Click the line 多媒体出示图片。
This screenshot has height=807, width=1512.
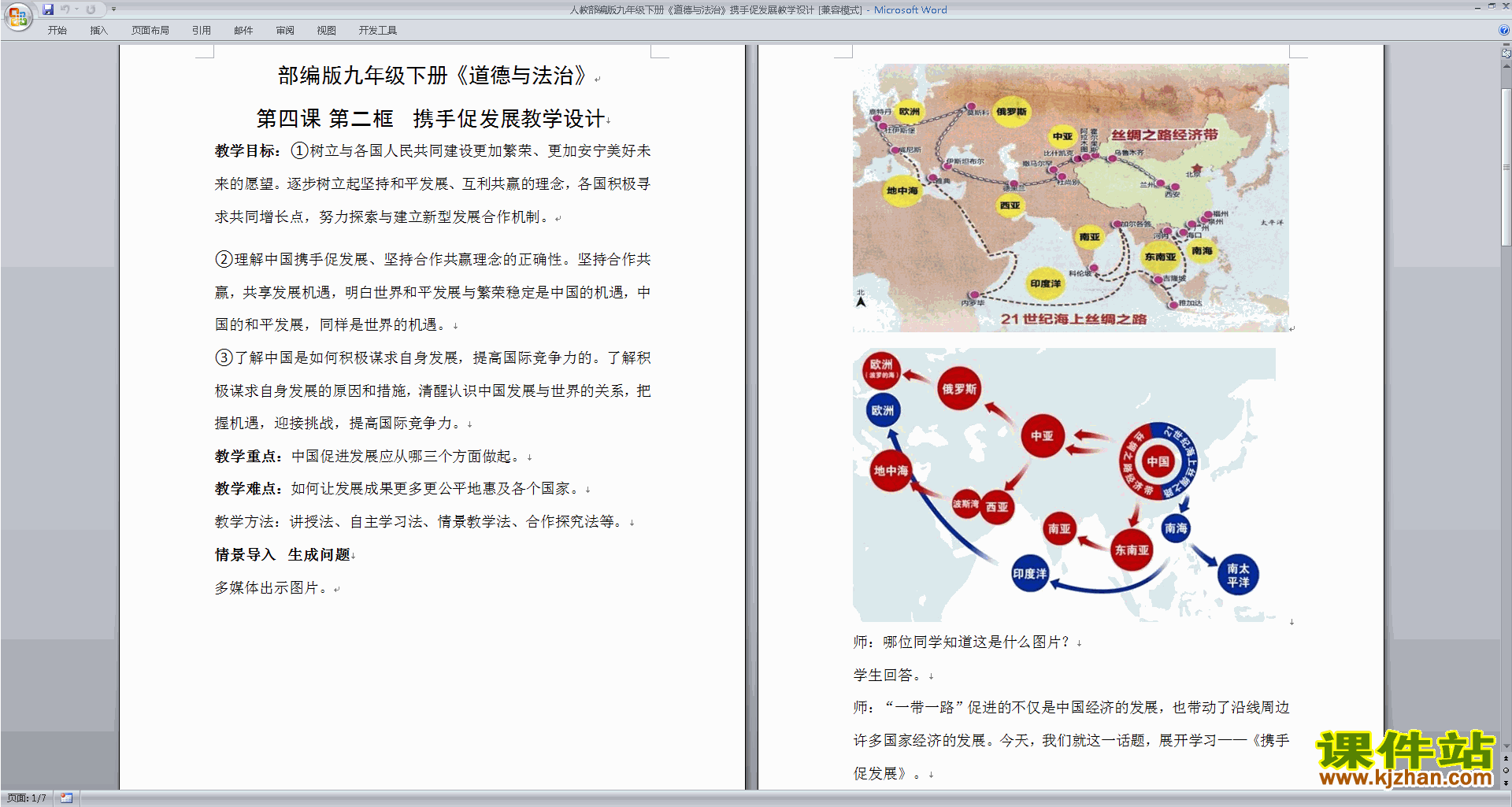click(x=273, y=587)
